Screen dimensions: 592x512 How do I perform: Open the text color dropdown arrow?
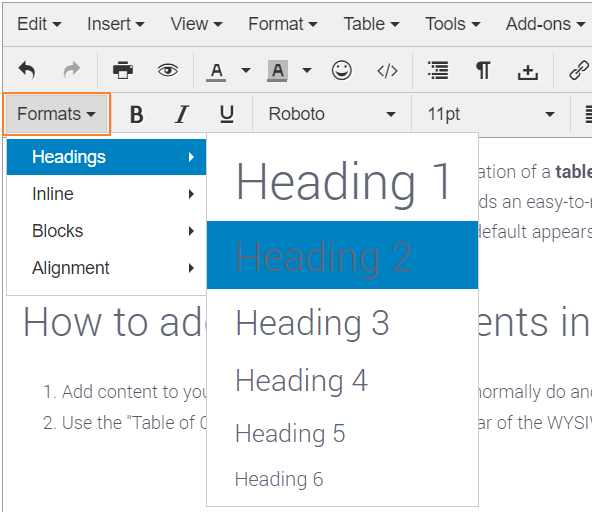click(246, 70)
